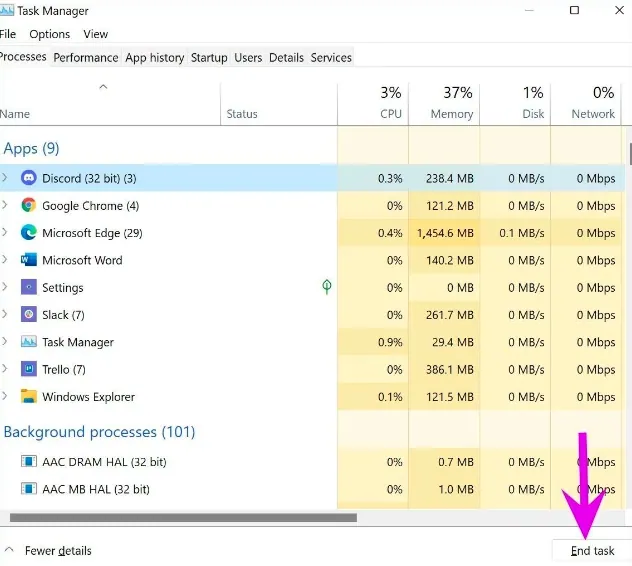Click the 386.1 MB Trello memory value
Image resolution: width=632 pixels, height=566 pixels.
point(450,370)
